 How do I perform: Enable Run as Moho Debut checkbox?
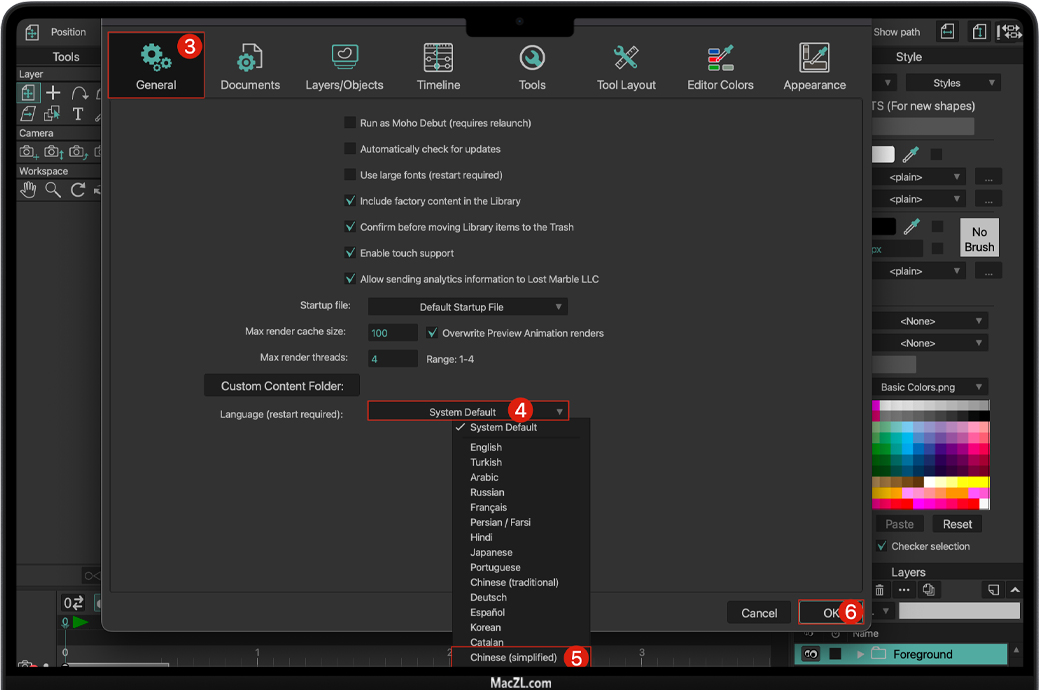(350, 123)
